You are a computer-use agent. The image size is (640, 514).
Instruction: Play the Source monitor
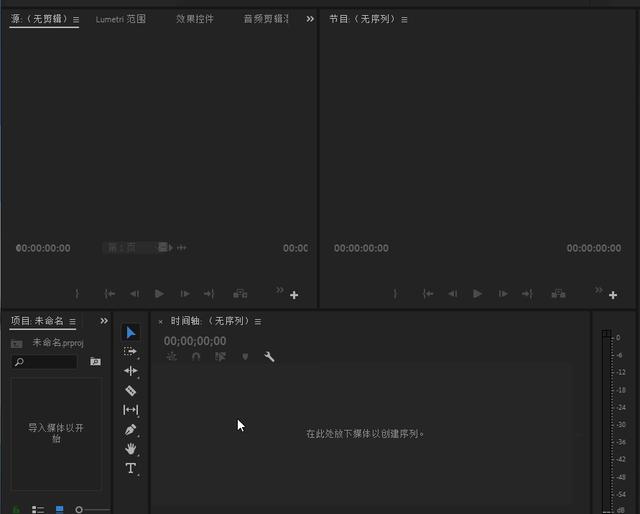pyautogui.click(x=159, y=294)
